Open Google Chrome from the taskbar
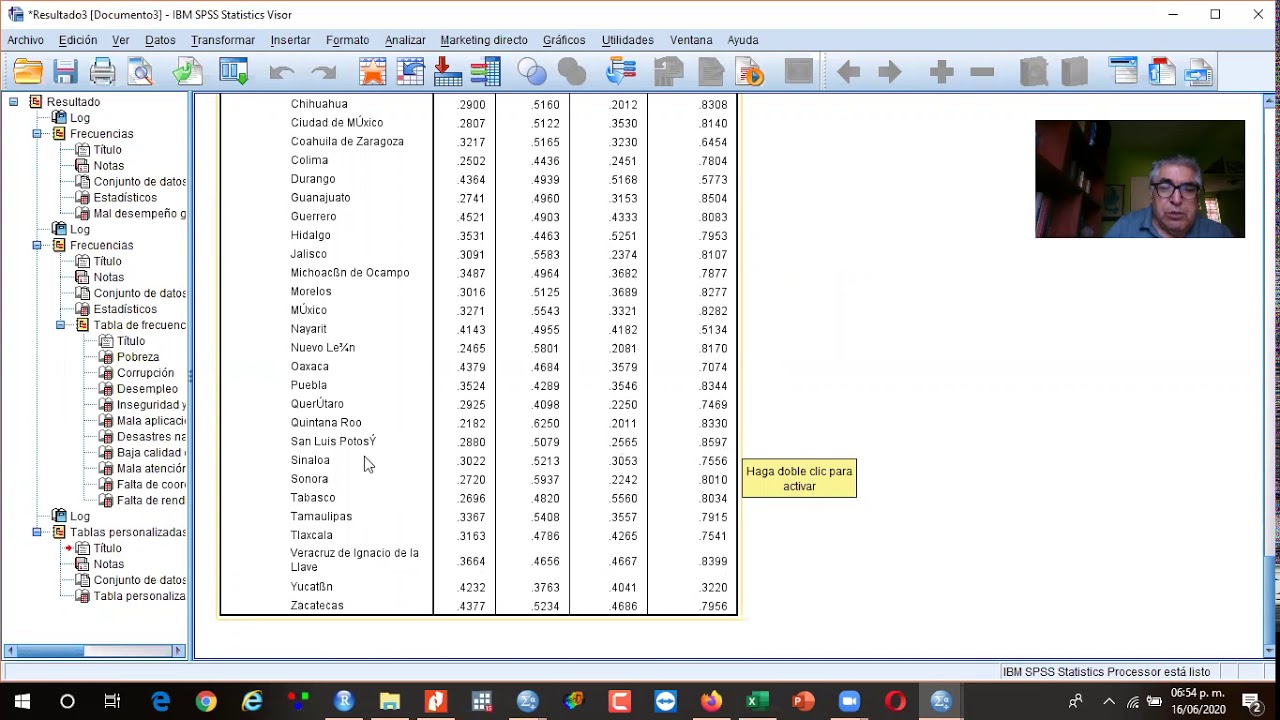This screenshot has height=720, width=1280. 206,702
